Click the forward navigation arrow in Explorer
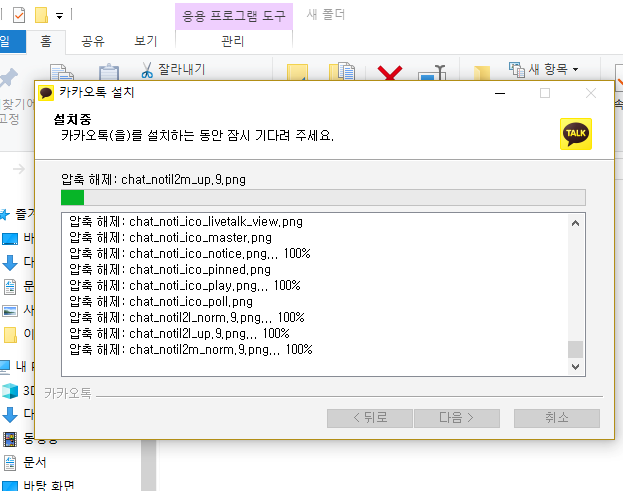This screenshot has height=491, width=623. click(x=19, y=169)
